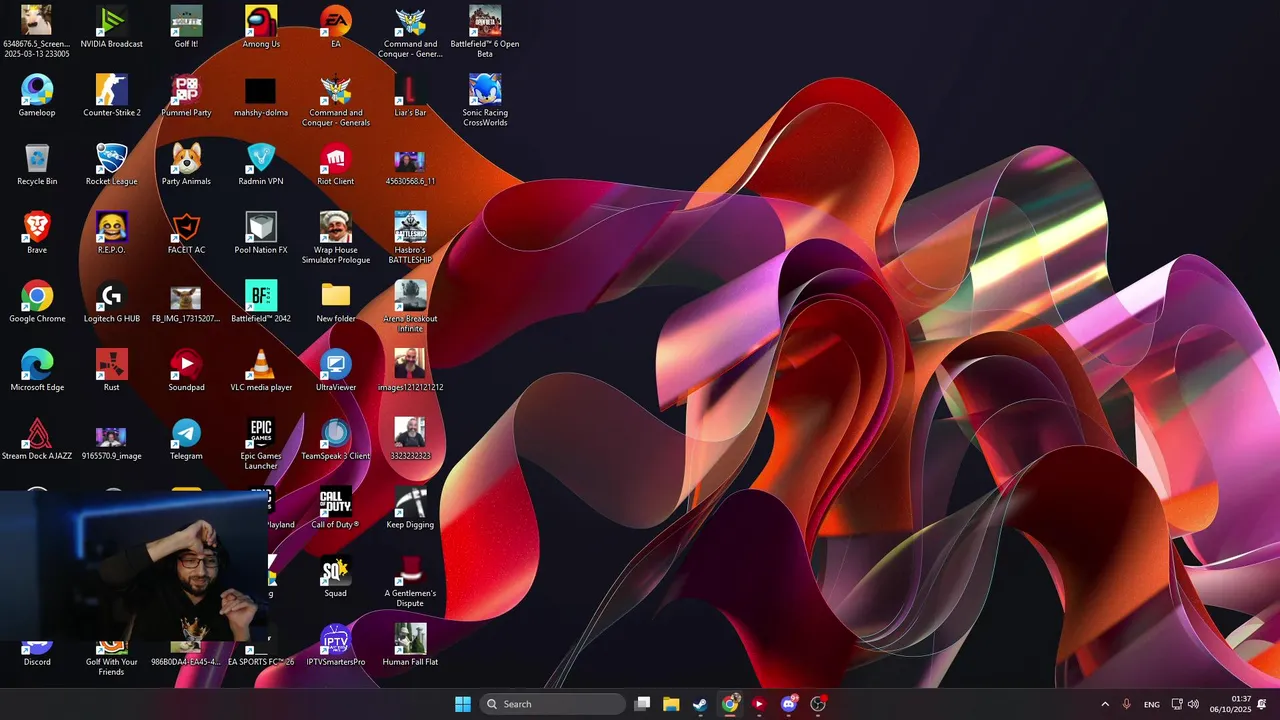
Task: Switch to Chrome on the taskbar
Action: [730, 704]
